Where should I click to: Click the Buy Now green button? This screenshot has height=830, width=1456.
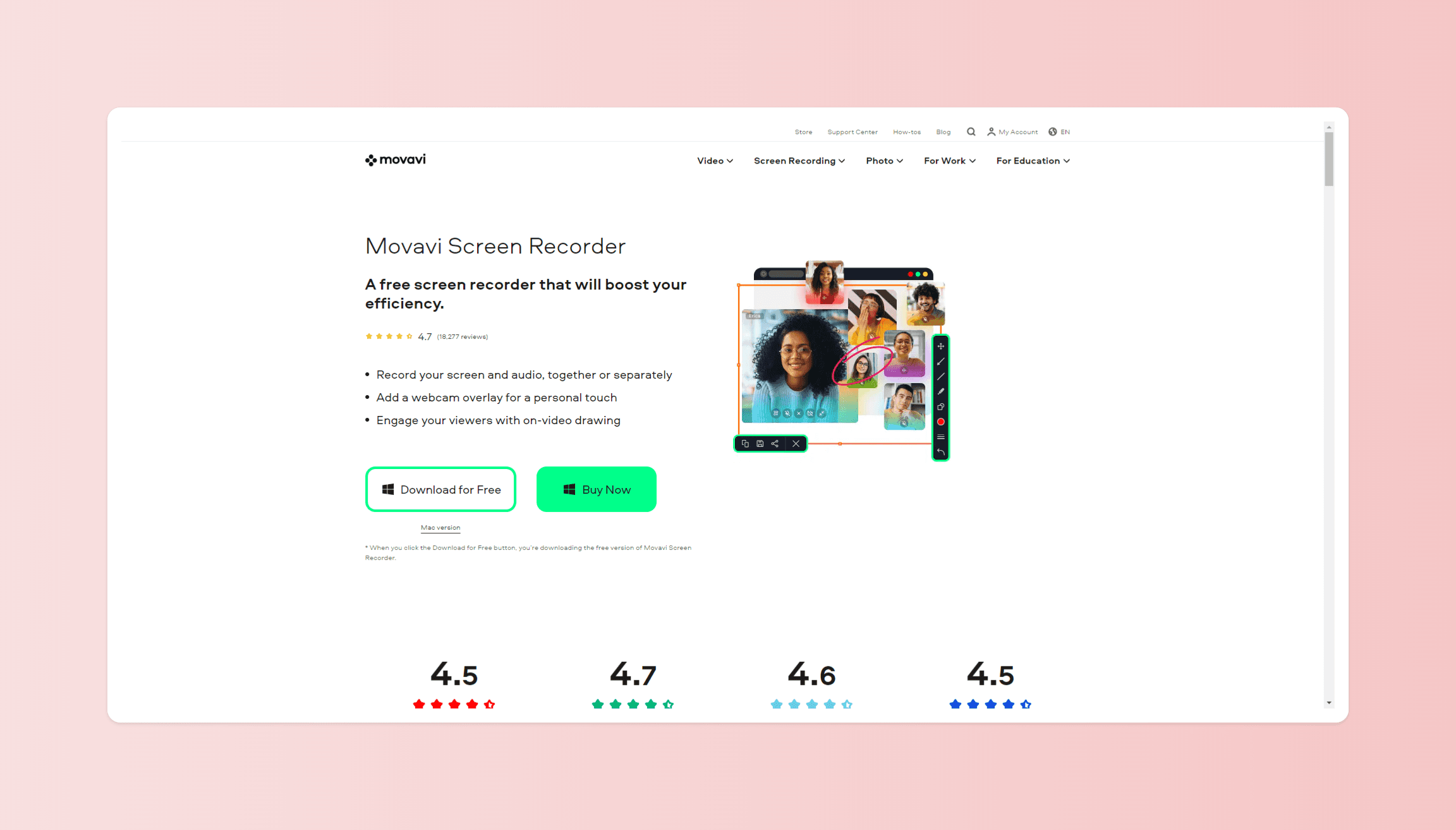click(596, 489)
